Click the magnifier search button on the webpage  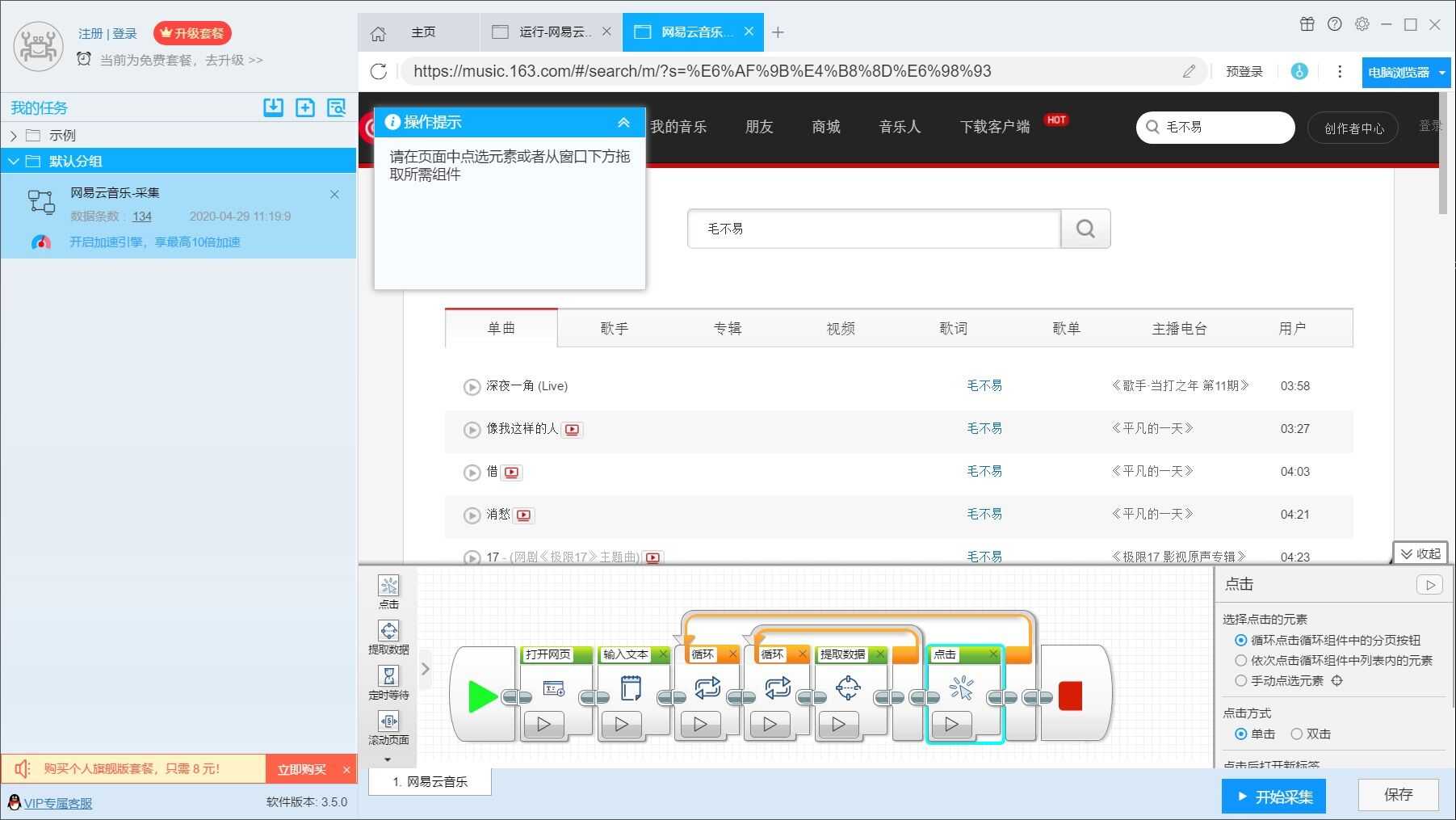pos(1085,229)
